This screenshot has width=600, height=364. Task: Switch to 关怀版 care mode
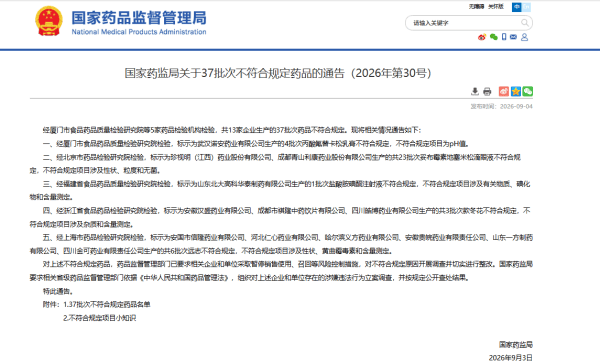[496, 7]
